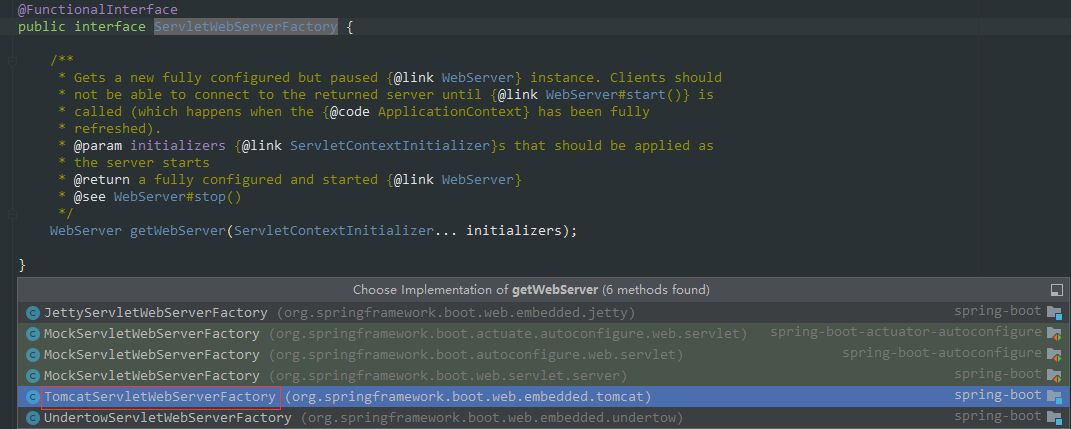Choose UndertowServletWebServerFactory implementation
1071x429 pixels.
(x=544, y=417)
